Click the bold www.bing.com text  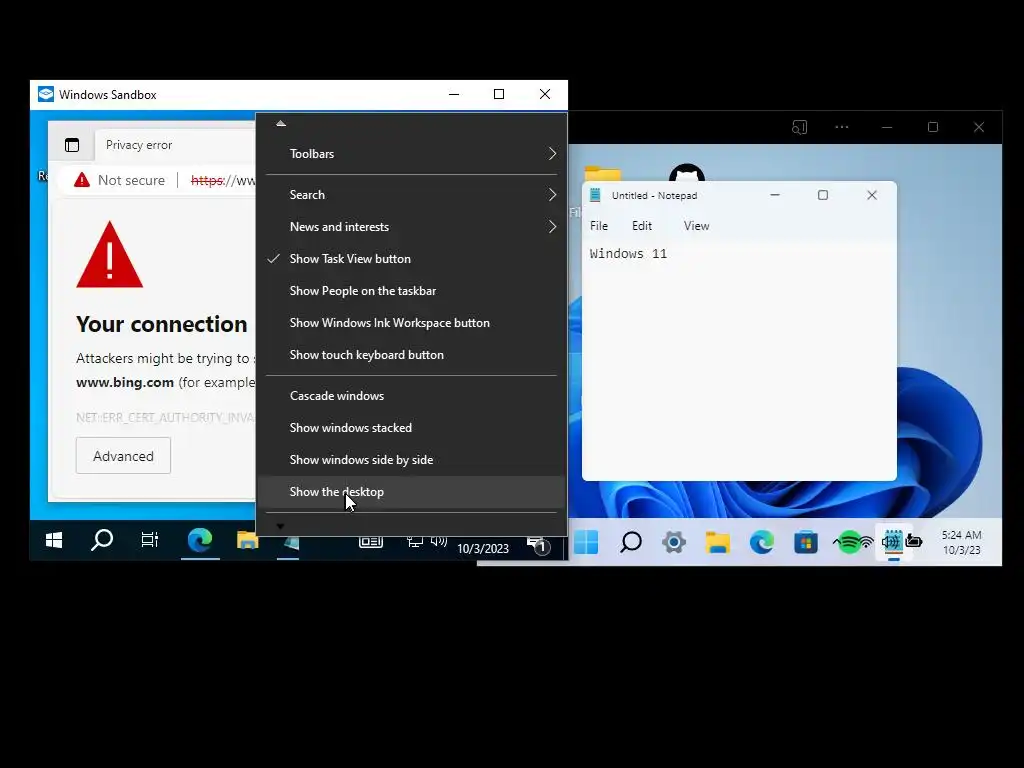[125, 382]
